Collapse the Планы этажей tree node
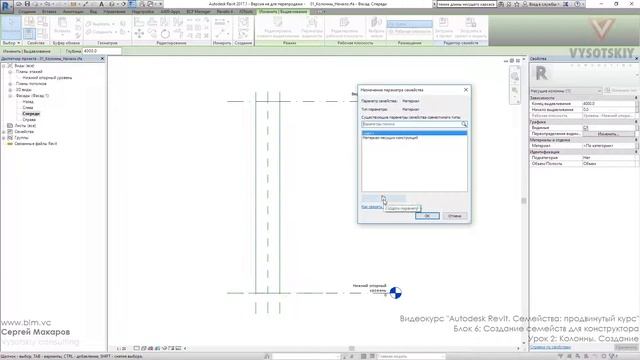This screenshot has width=640, height=360. pyautogui.click(x=10, y=72)
